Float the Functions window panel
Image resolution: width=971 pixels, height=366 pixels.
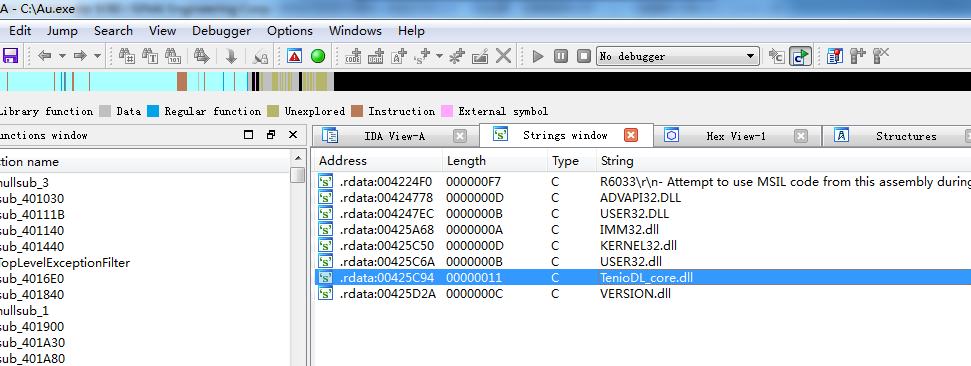(x=271, y=135)
